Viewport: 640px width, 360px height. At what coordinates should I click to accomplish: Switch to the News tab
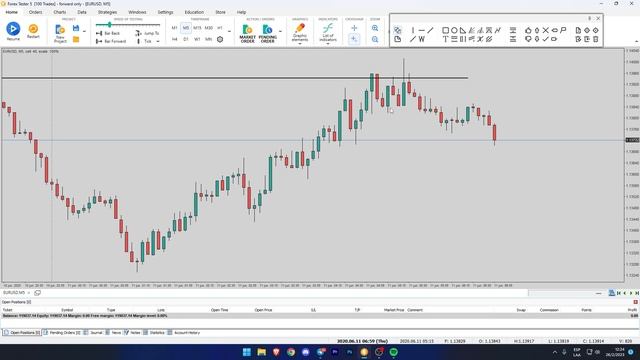(x=113, y=333)
